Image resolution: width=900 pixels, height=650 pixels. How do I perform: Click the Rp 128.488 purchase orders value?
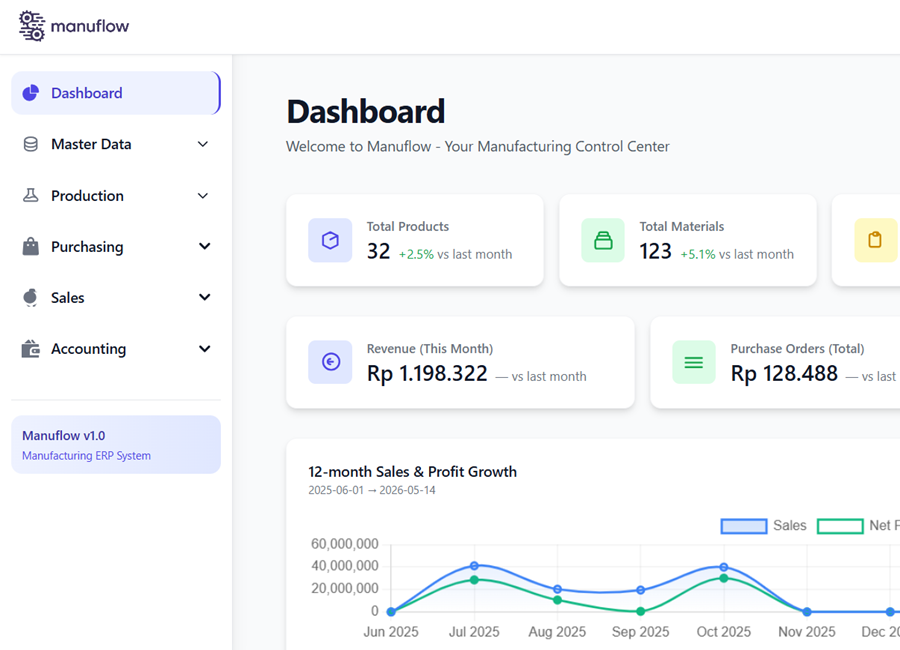pyautogui.click(x=784, y=374)
